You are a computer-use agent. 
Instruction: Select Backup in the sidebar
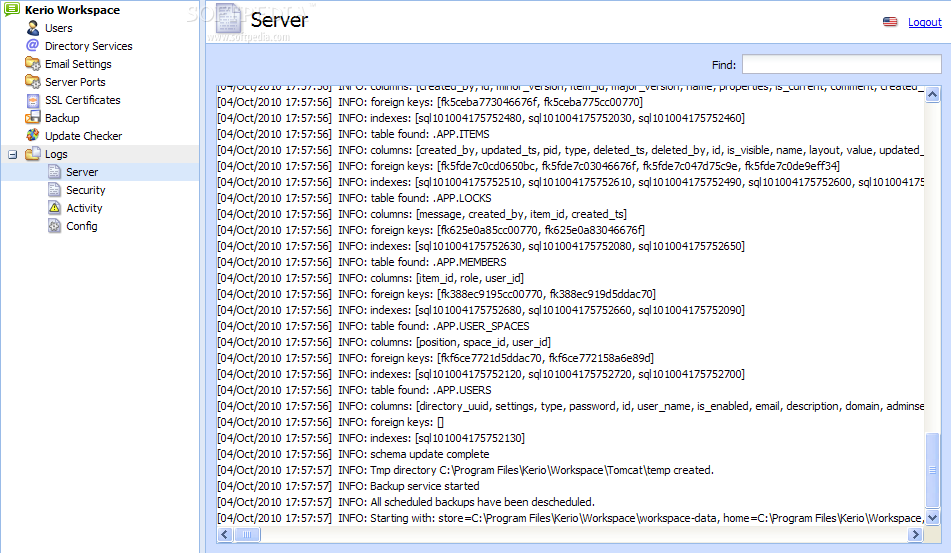click(62, 118)
